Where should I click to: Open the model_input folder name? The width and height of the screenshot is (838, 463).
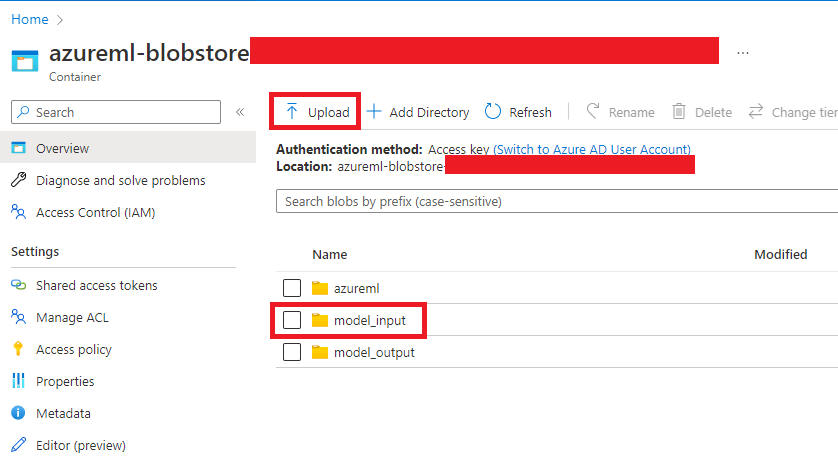click(x=370, y=321)
